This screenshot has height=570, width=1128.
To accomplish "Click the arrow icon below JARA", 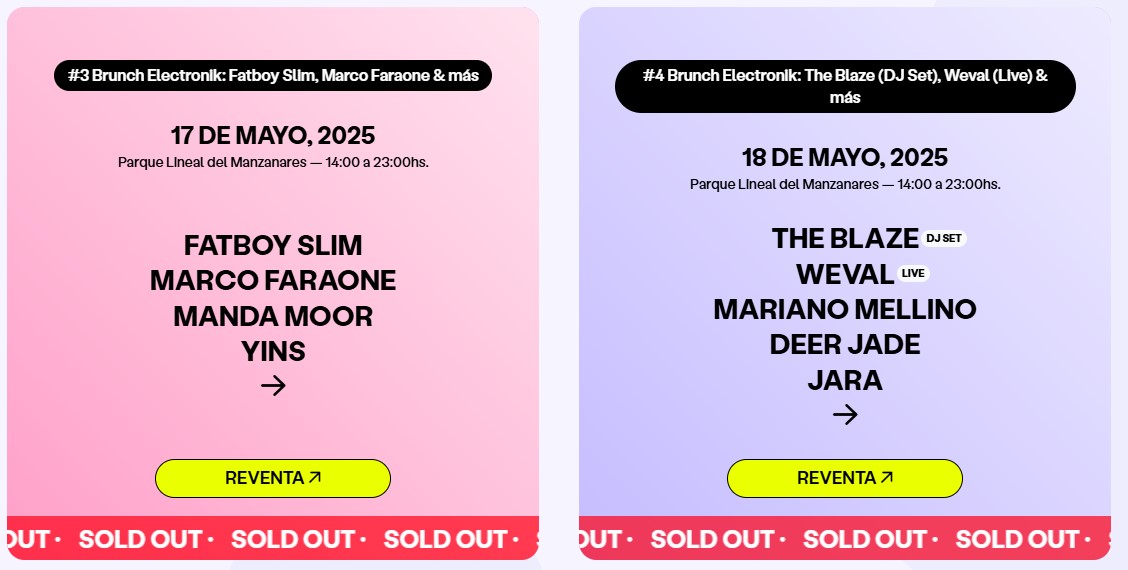I will pos(845,415).
